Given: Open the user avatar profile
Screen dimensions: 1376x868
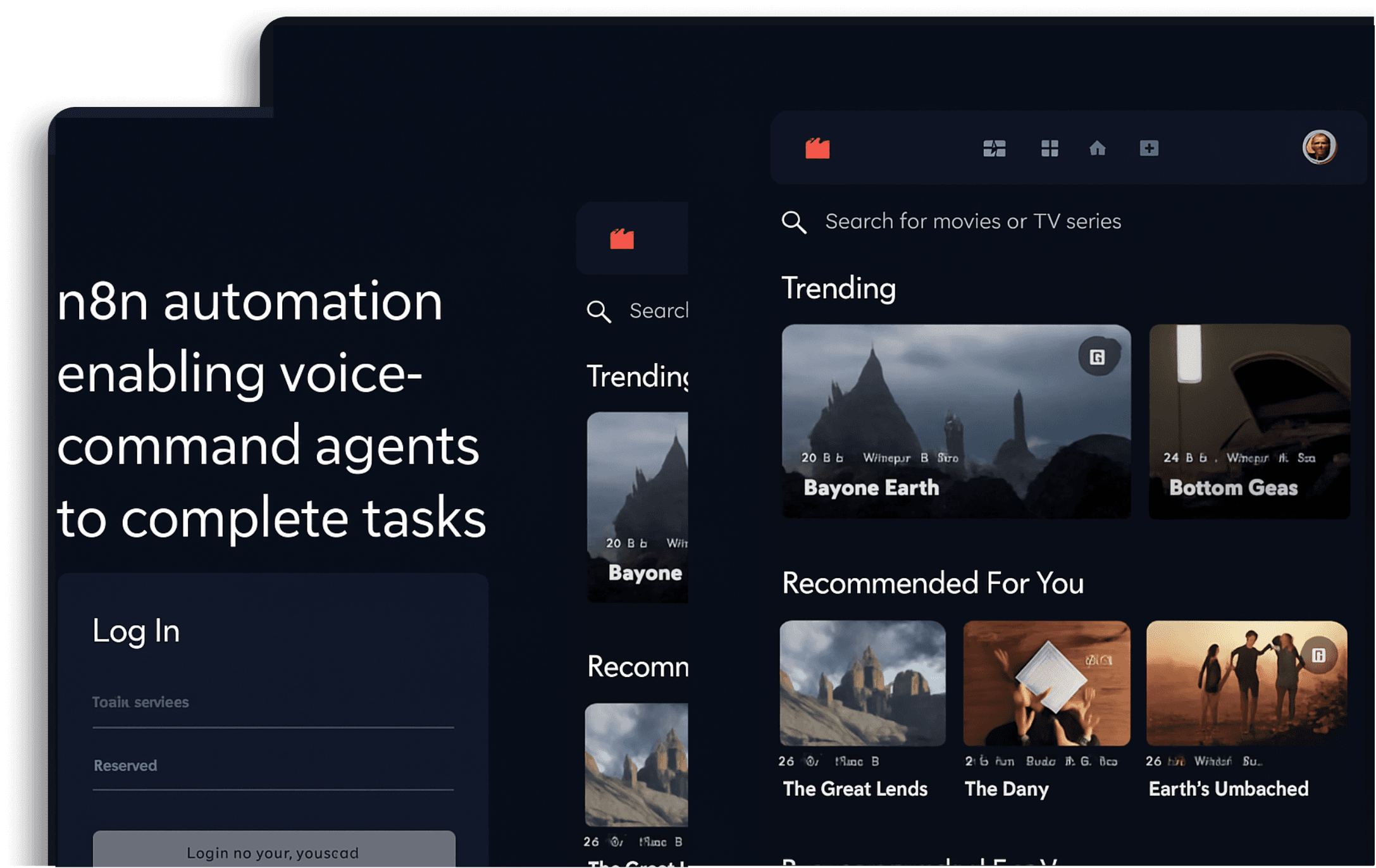Looking at the screenshot, I should [1320, 147].
